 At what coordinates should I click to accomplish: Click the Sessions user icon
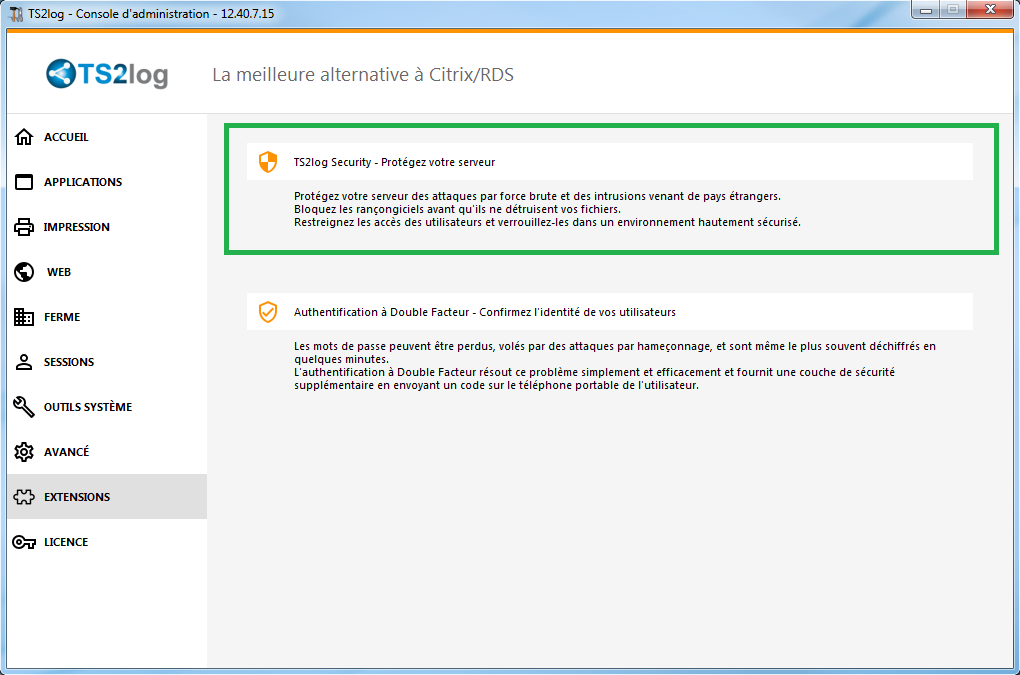pos(24,362)
